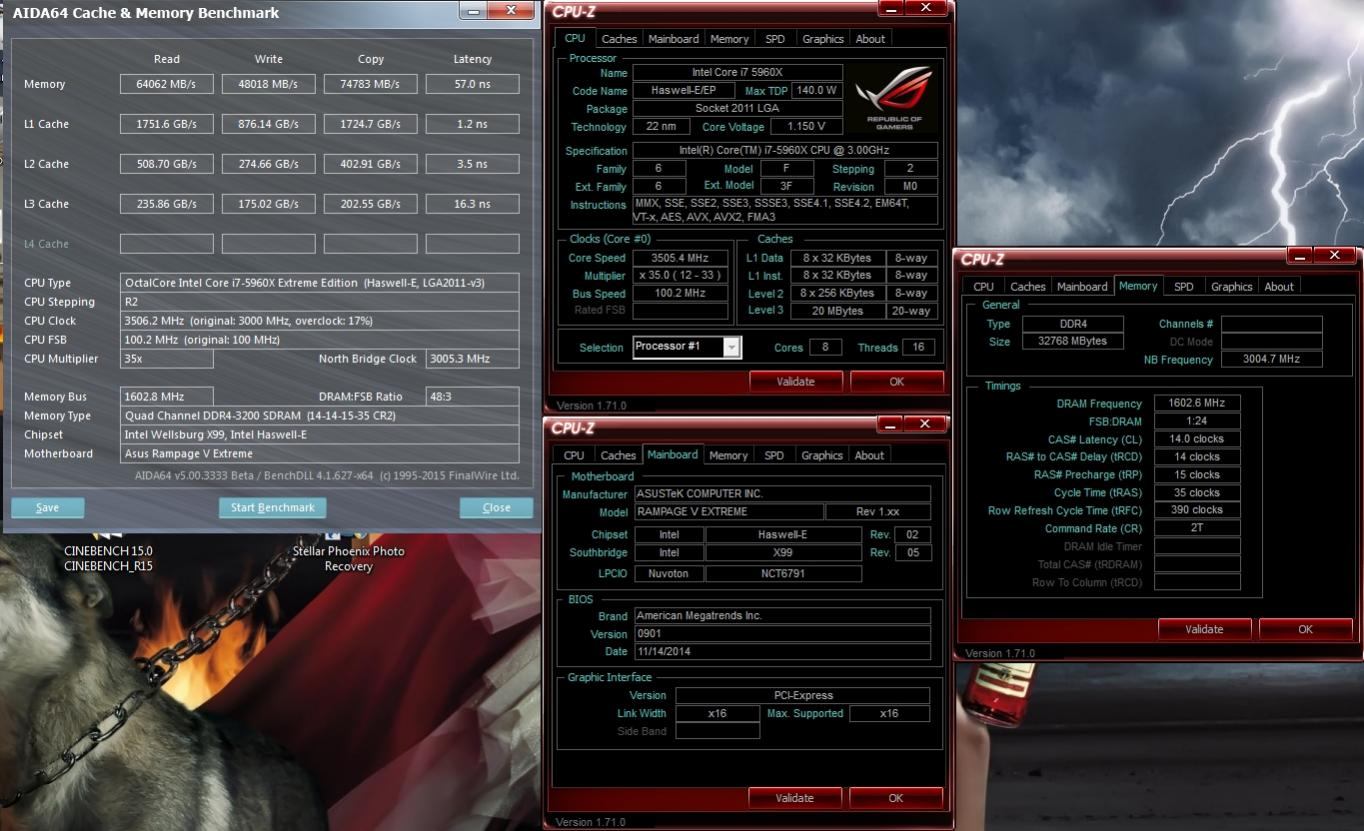Click mainboard Model field RAMPAGE V EXTREME

coord(728,512)
